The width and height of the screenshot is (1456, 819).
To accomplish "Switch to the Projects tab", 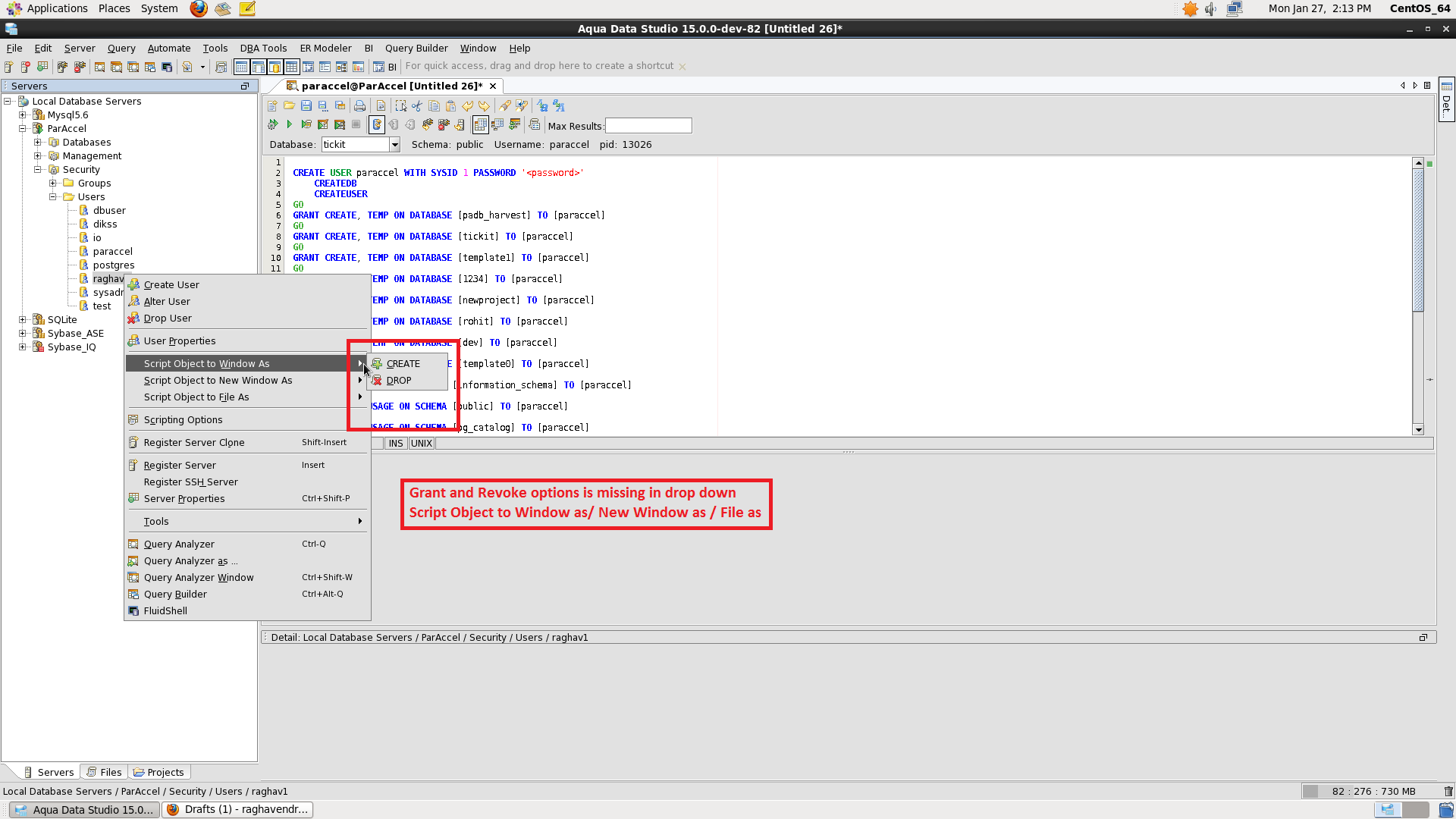I will pos(158,772).
